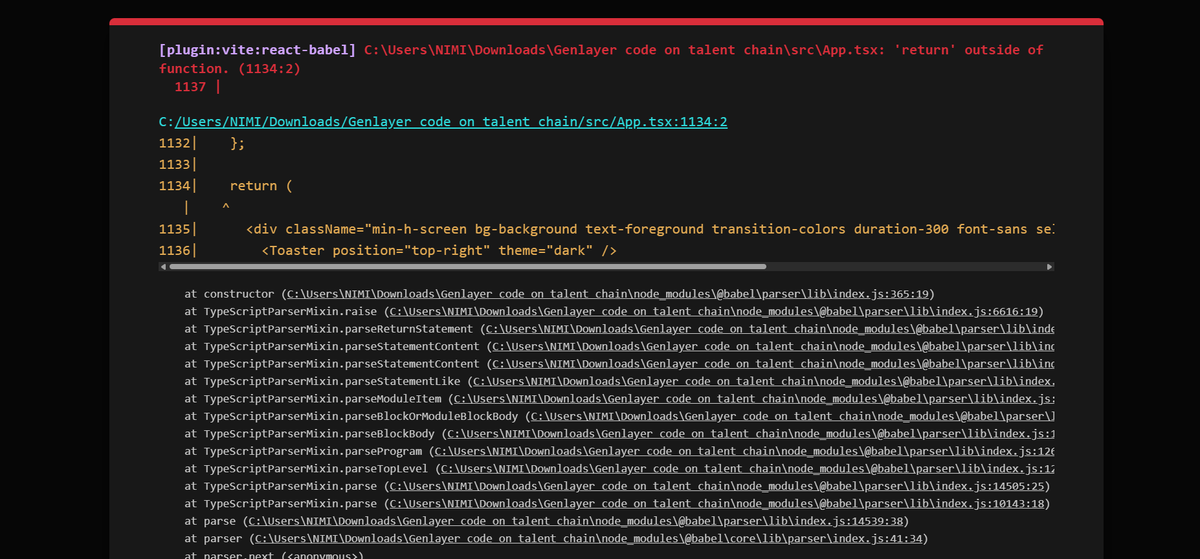Open the App.tsx:1134:2 file link

coord(451,122)
